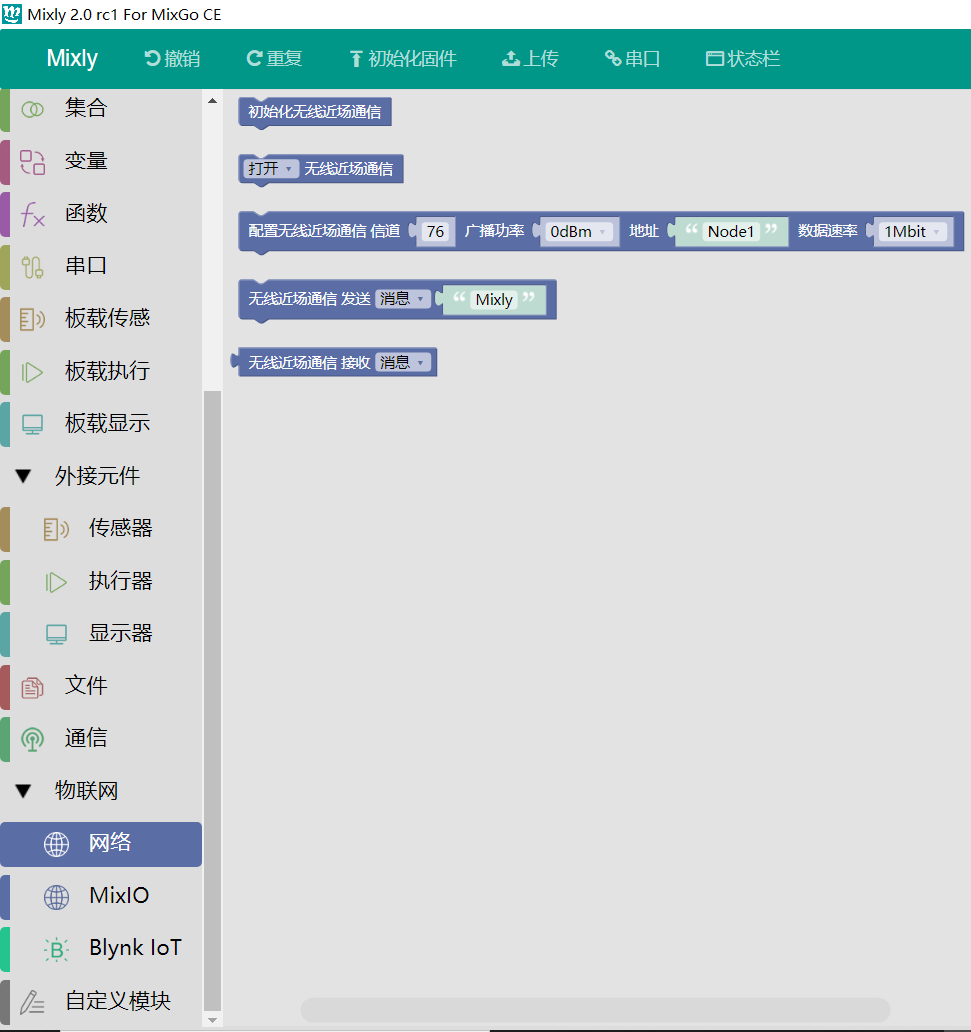Select the 自定义模块 category
This screenshot has height=1032, width=971.
tap(101, 1002)
